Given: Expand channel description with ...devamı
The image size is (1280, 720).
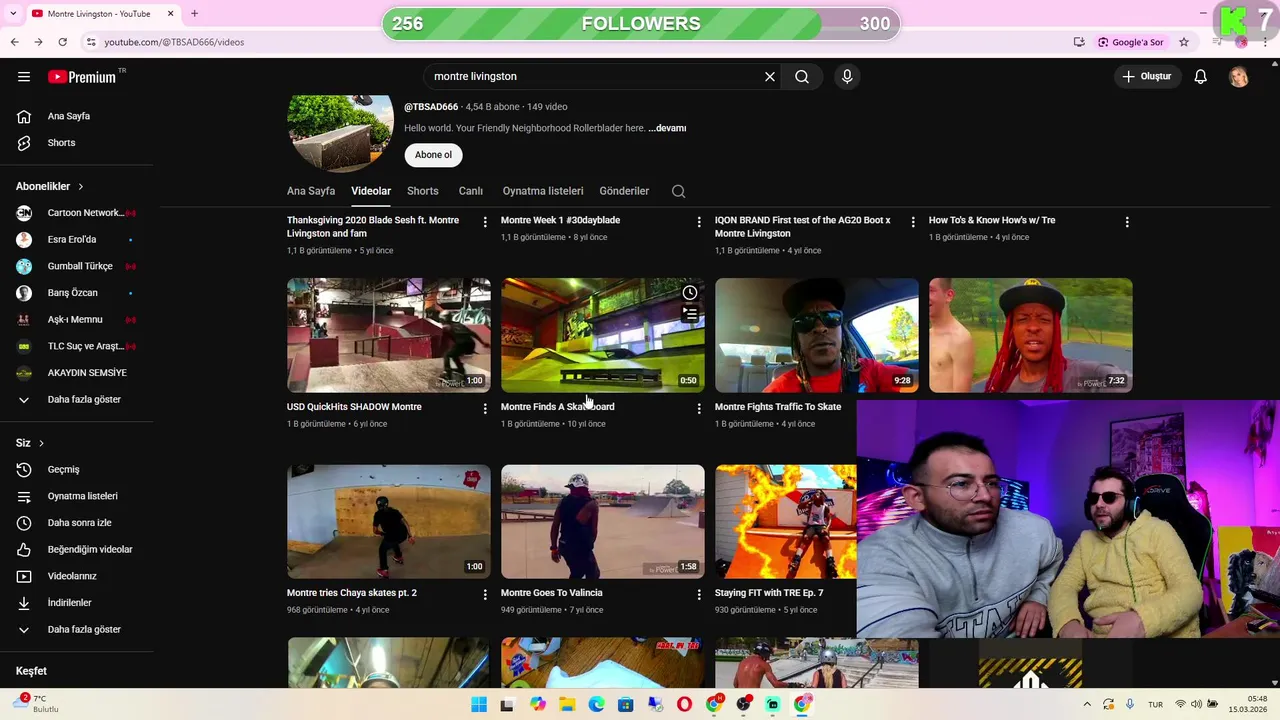Looking at the screenshot, I should [667, 128].
